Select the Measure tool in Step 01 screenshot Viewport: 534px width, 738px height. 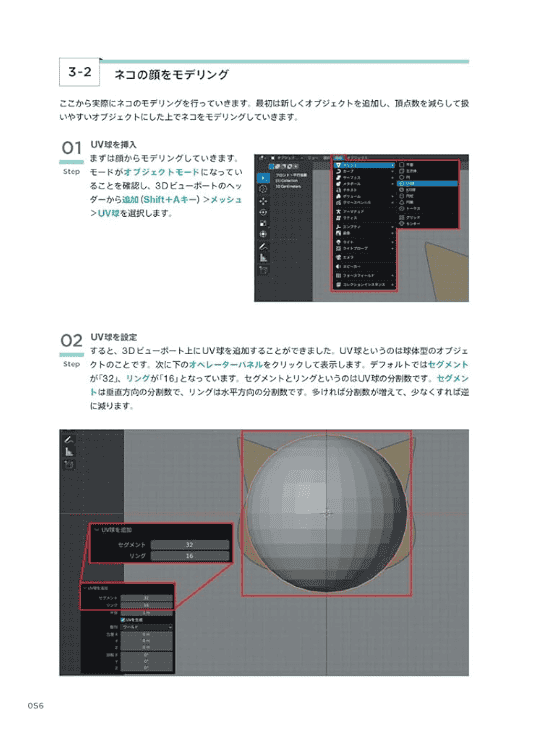coord(263,257)
